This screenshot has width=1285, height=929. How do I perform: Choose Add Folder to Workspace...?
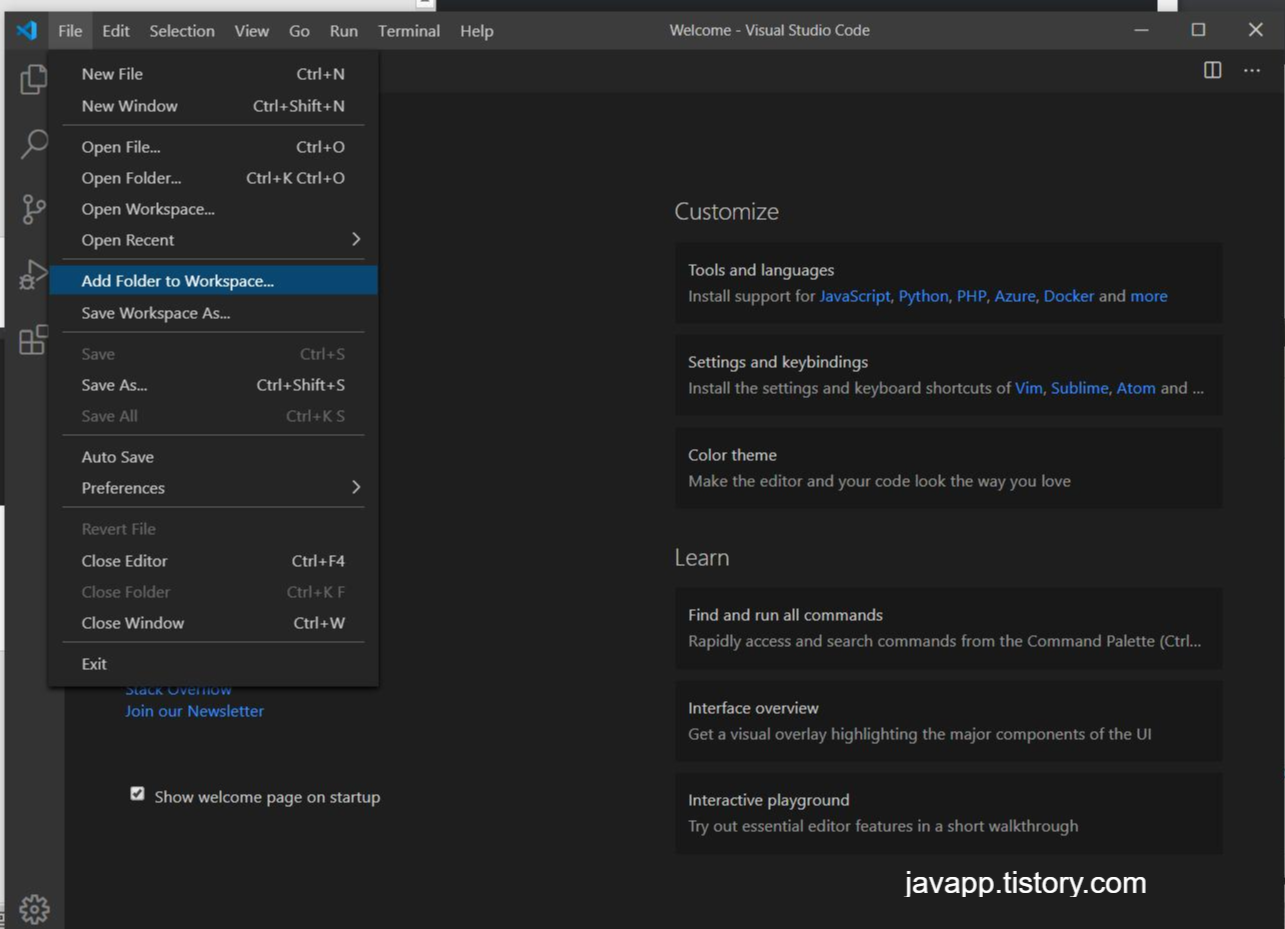click(214, 281)
